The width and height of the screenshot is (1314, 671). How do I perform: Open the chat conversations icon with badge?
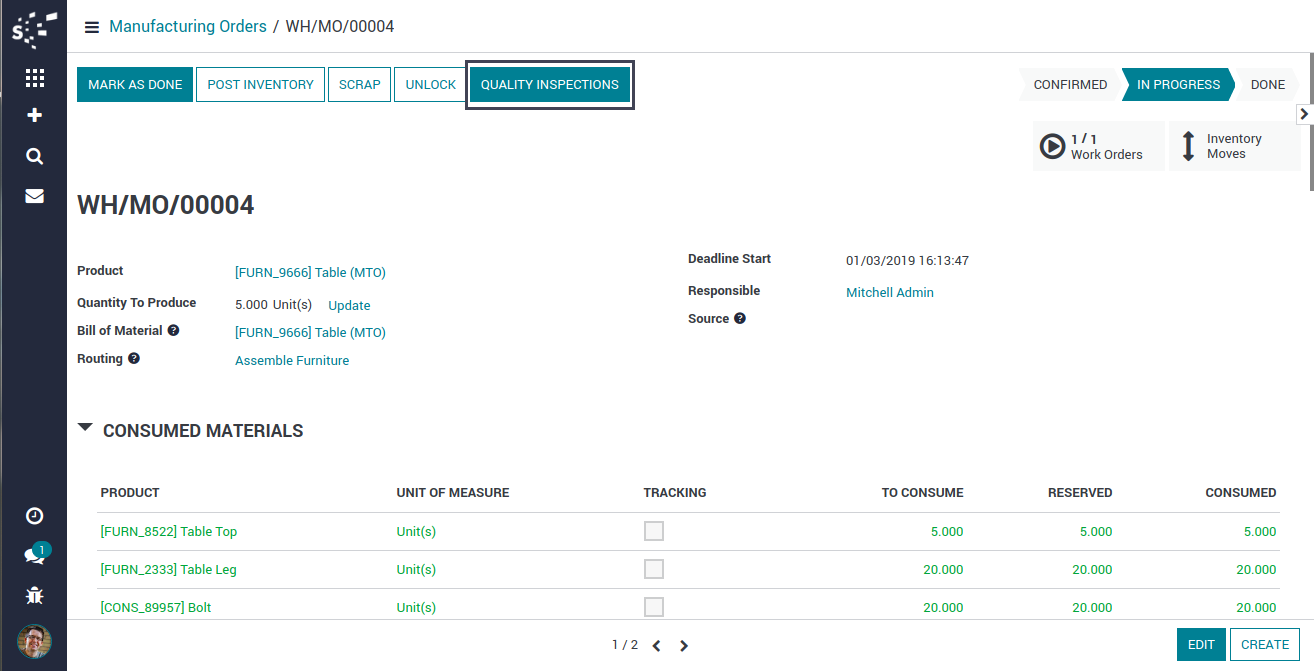34,556
